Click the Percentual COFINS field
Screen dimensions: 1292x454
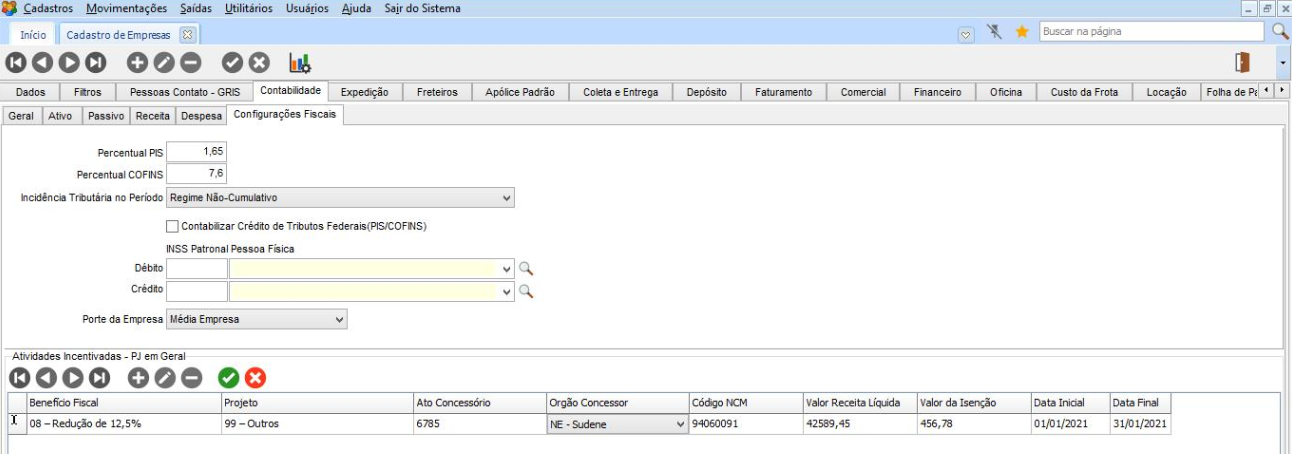[x=197, y=174]
